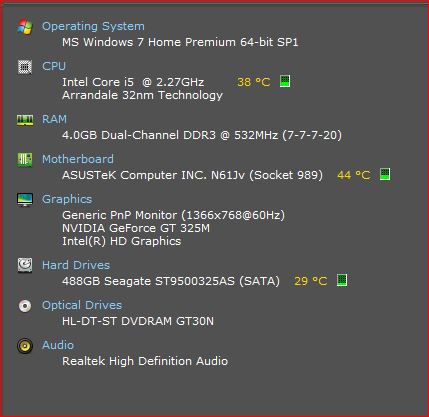429x417 pixels.
Task: Click the Windows logo icon beside Operating System
Action: coord(25,27)
